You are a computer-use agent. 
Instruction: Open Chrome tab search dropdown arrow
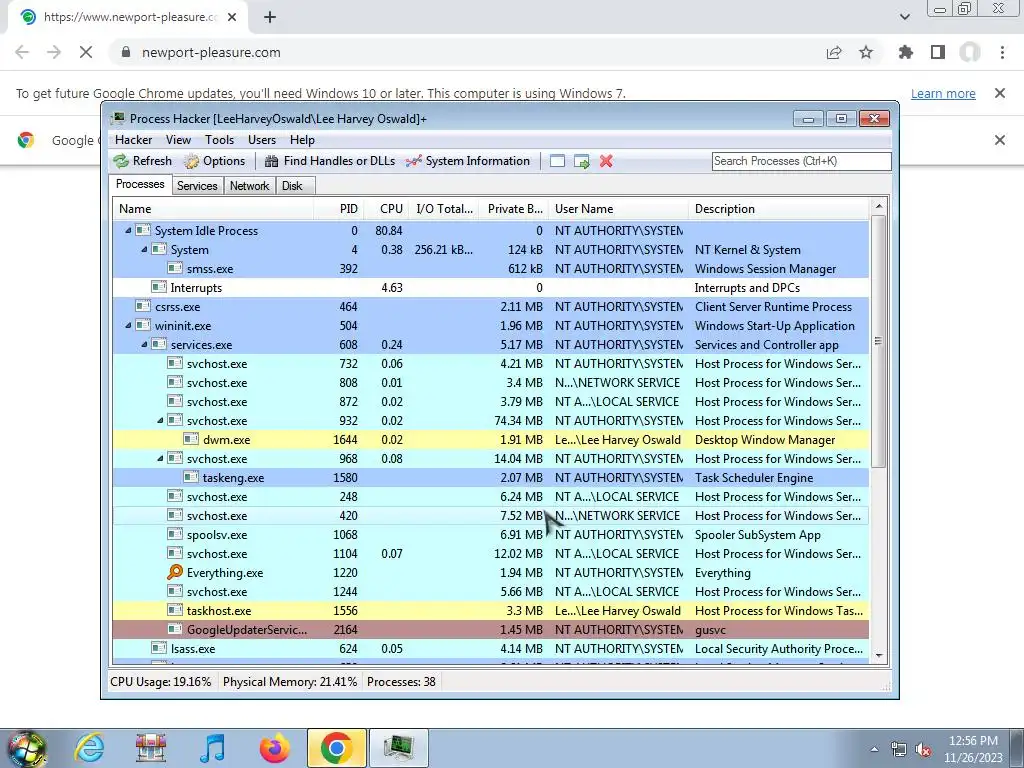[904, 17]
